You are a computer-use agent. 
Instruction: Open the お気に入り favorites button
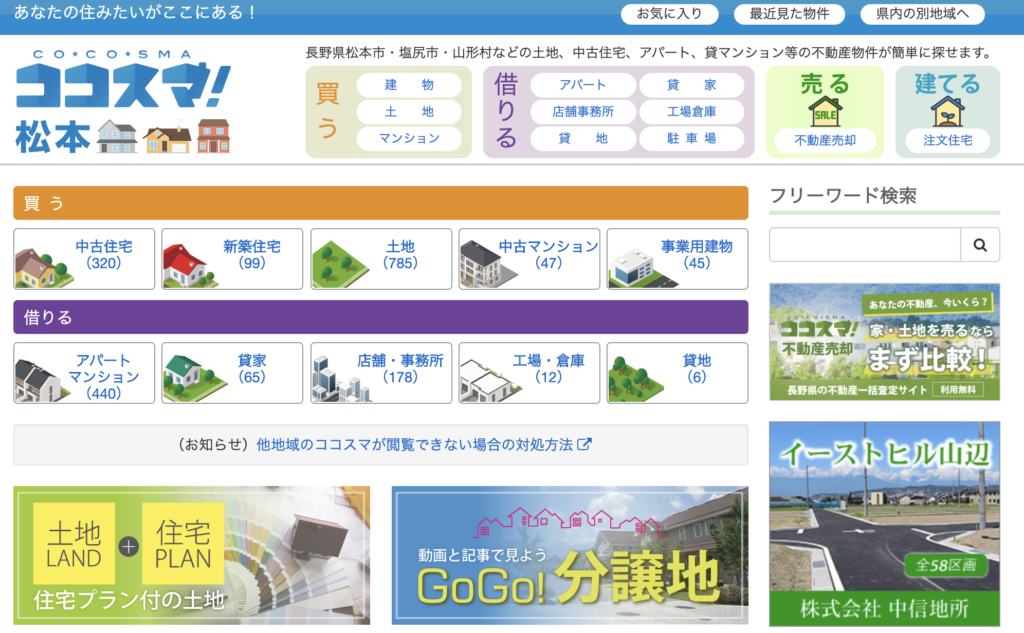pyautogui.click(x=669, y=13)
